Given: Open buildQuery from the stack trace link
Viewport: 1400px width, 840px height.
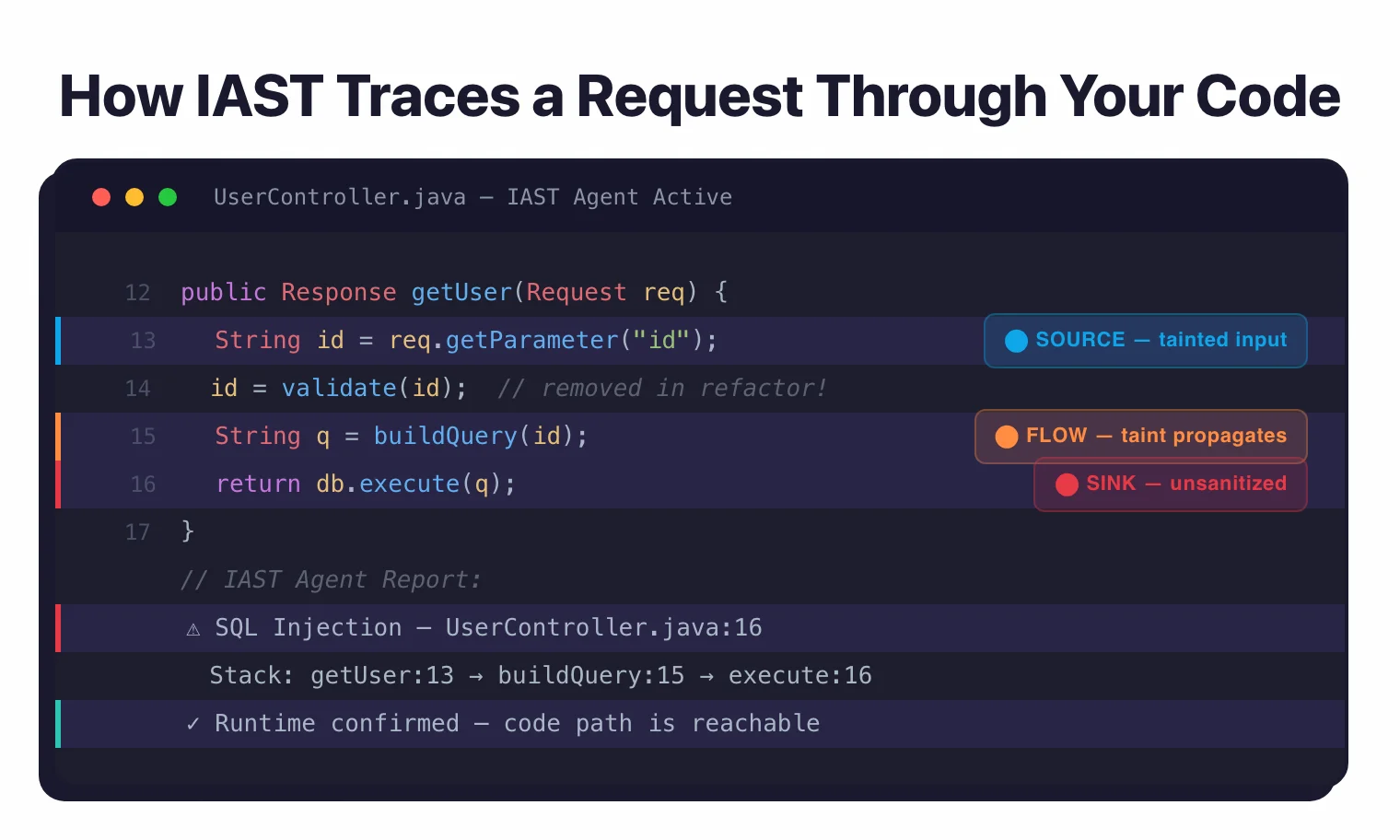Looking at the screenshot, I should pos(590,675).
